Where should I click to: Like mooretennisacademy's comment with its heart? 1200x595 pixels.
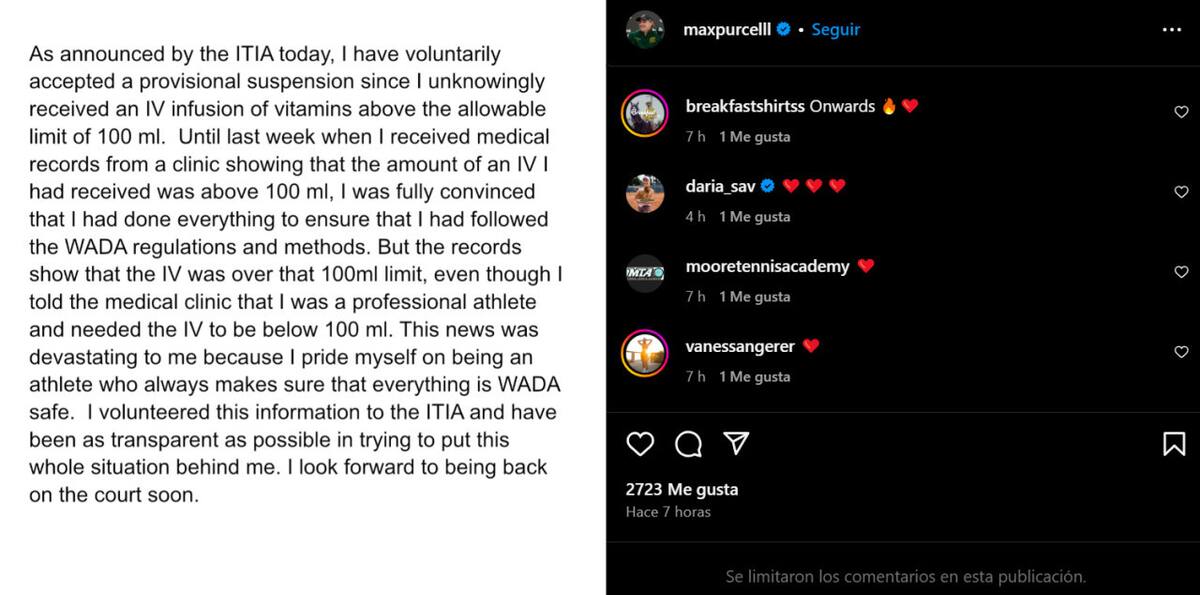[1180, 272]
